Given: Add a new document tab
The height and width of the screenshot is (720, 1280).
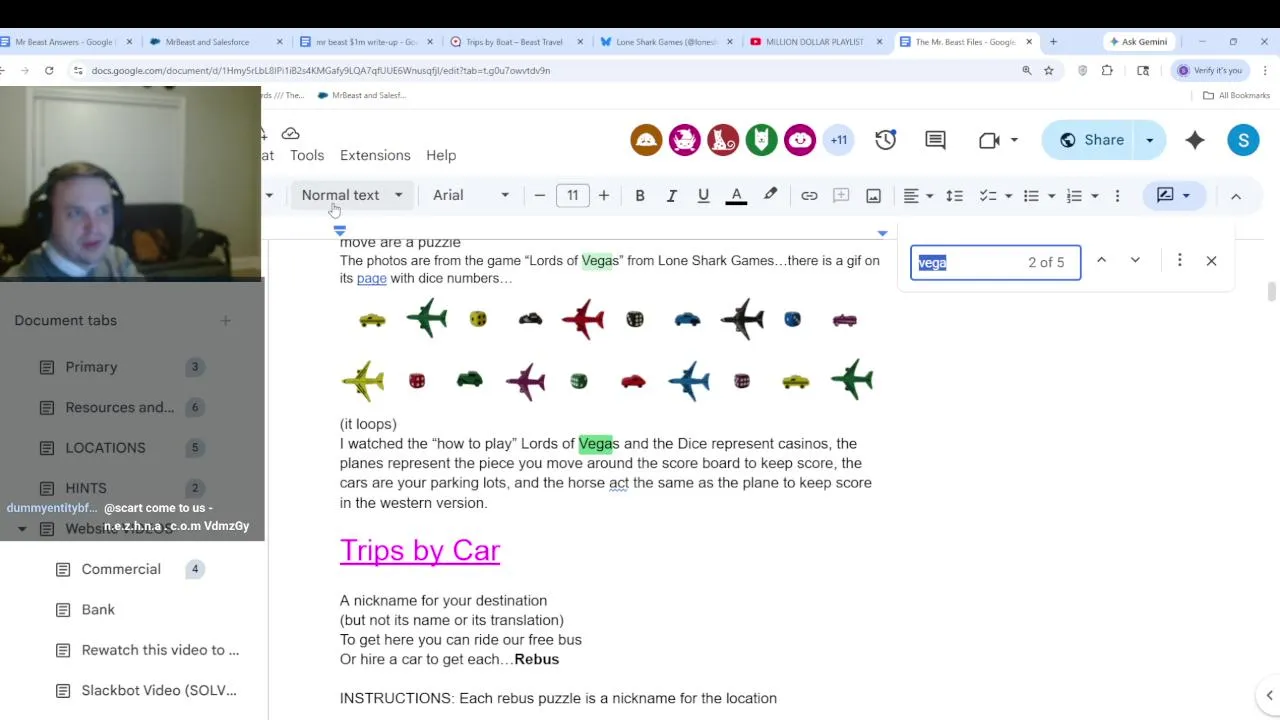Looking at the screenshot, I should tap(225, 321).
